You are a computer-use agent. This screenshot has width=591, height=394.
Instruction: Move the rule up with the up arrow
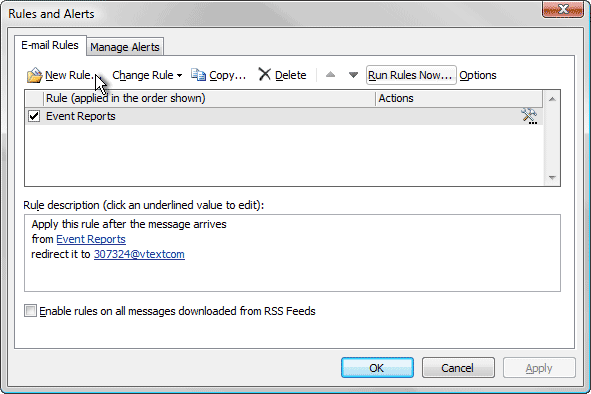tap(331, 75)
